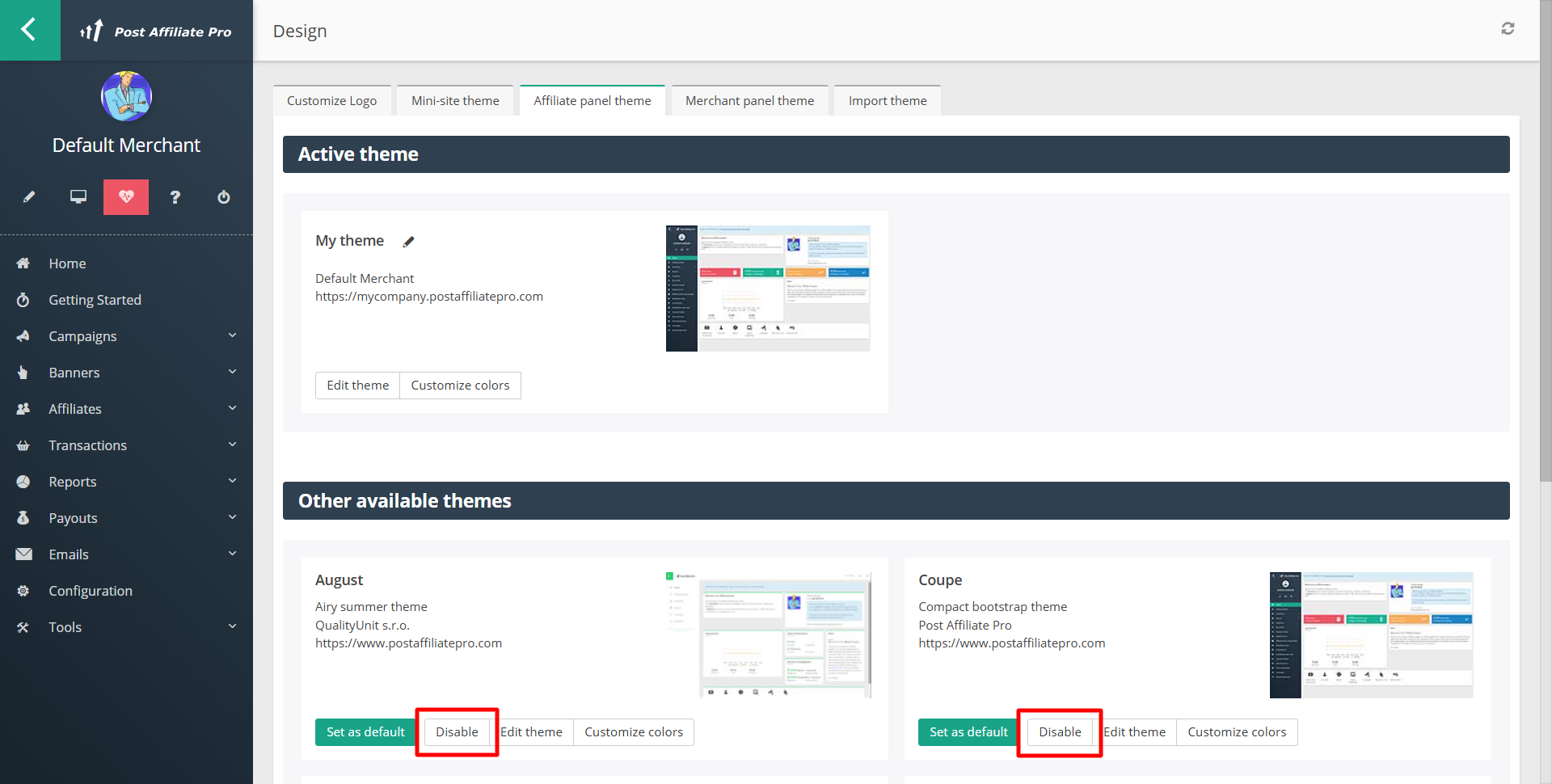The image size is (1552, 784).
Task: Disable the Coupe theme
Action: pyautogui.click(x=1060, y=732)
